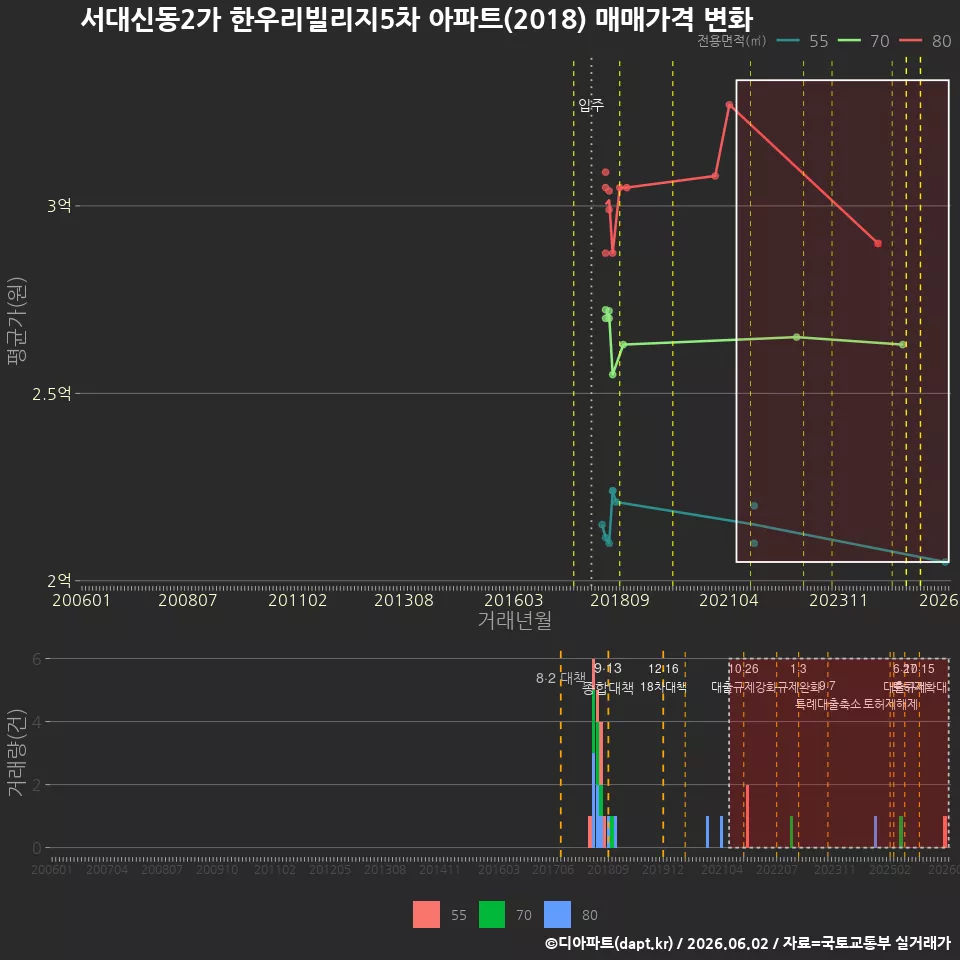Click the 1·3 policy date annotation
The image size is (960, 960).
[x=798, y=669]
